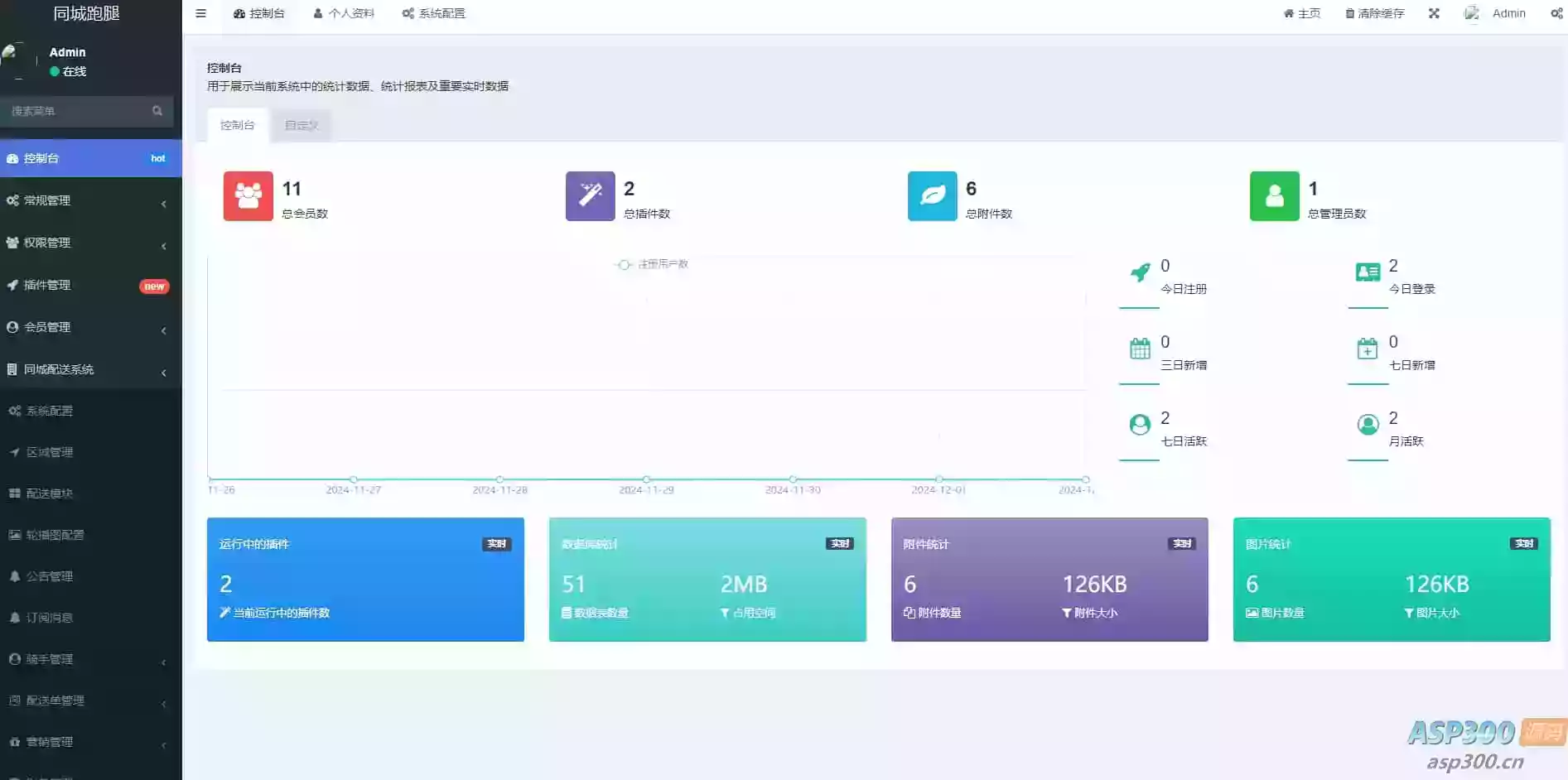This screenshot has width=1568, height=780.
Task: Collapse the sidebar via the hamburger icon
Action: (x=200, y=13)
